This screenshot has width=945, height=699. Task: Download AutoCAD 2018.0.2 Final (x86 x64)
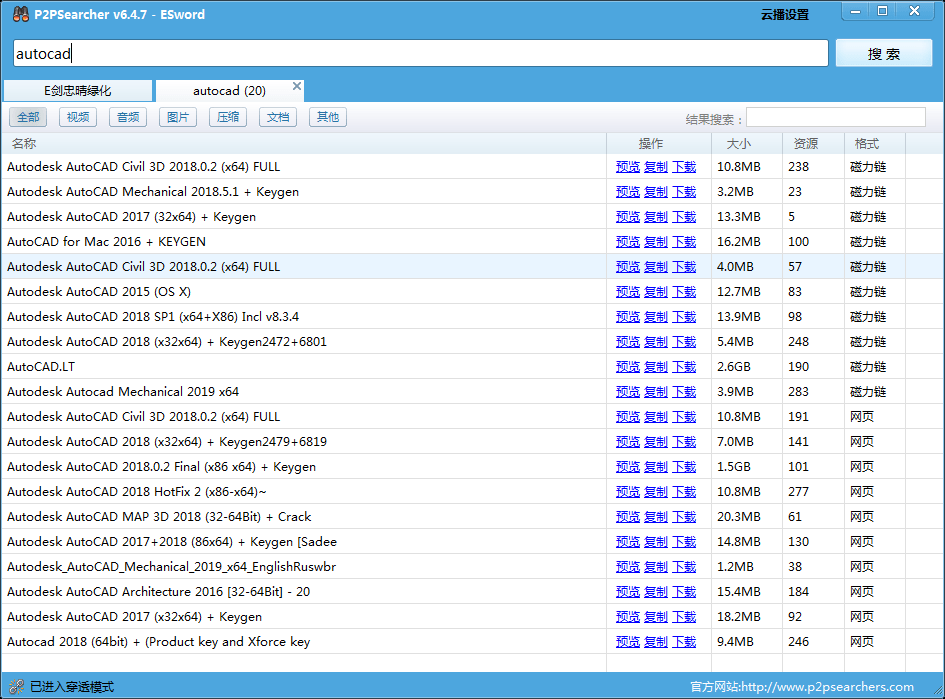tap(684, 467)
